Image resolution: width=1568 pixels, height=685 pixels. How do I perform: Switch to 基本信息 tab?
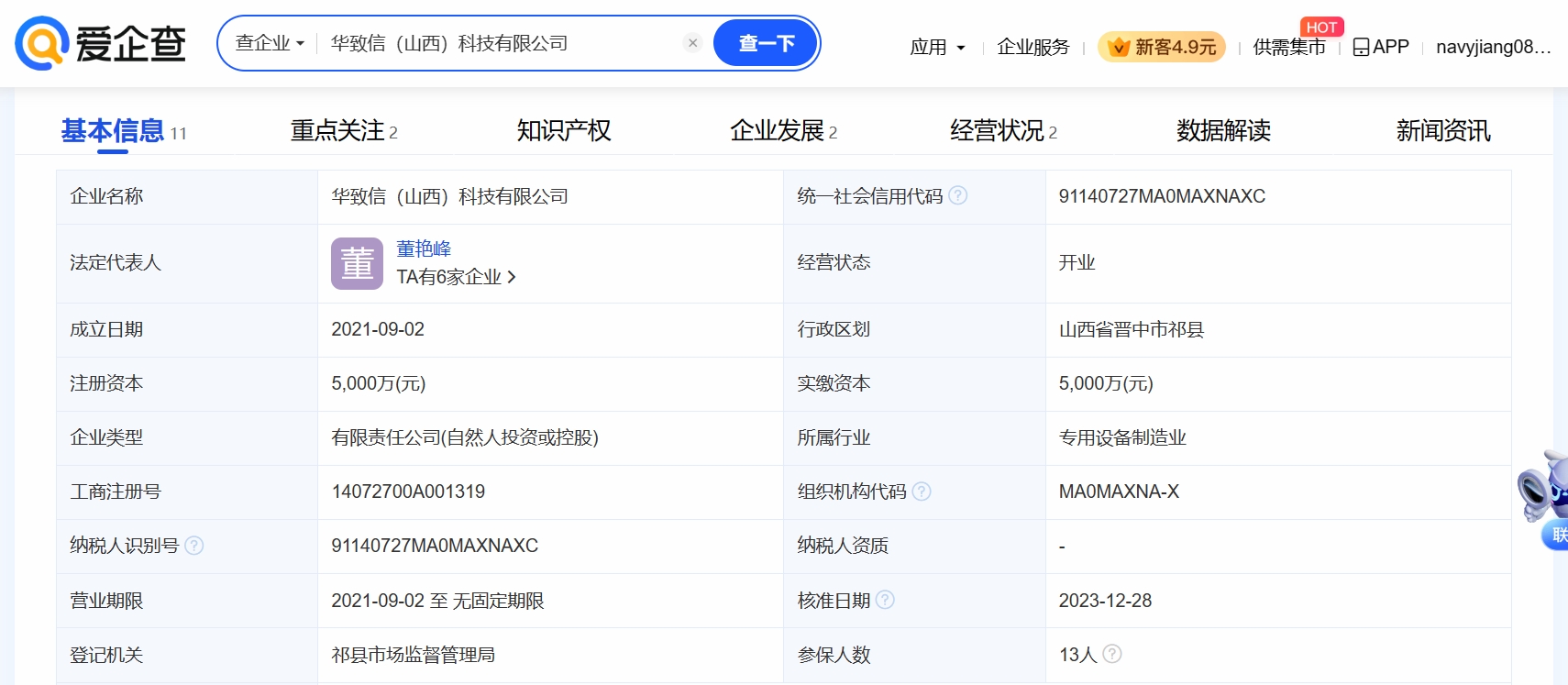point(123,131)
